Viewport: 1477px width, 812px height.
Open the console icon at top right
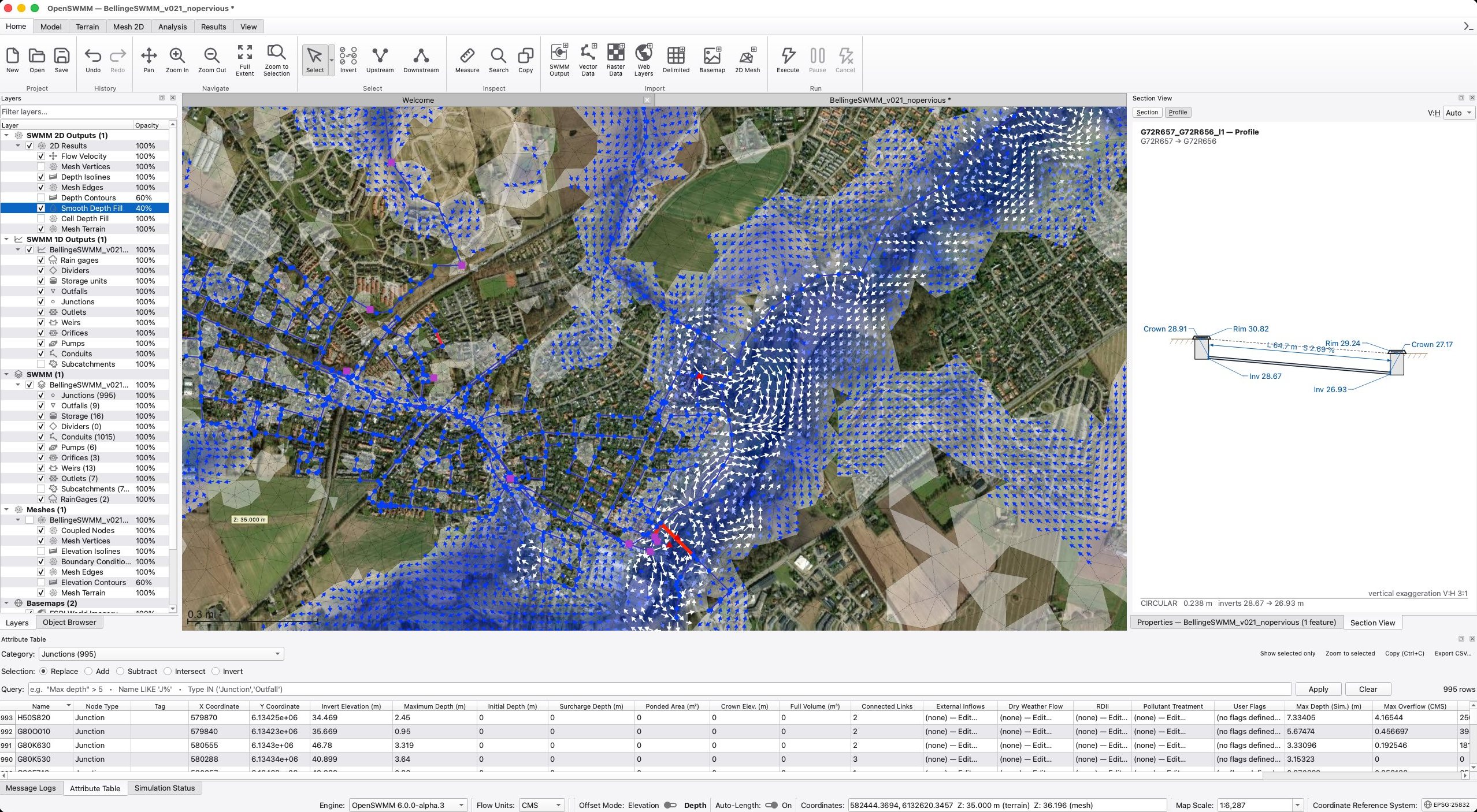pyautogui.click(x=1468, y=26)
